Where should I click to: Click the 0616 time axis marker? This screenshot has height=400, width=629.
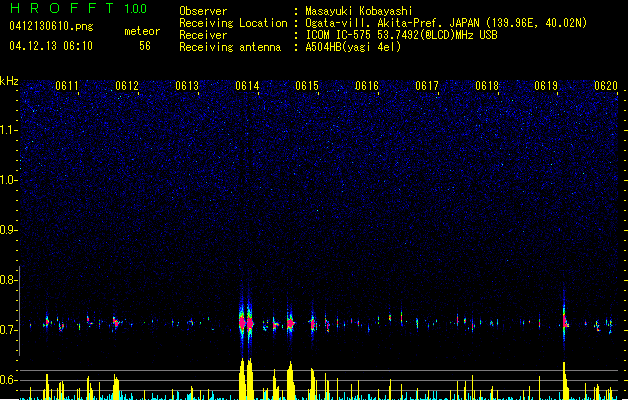coord(367,86)
